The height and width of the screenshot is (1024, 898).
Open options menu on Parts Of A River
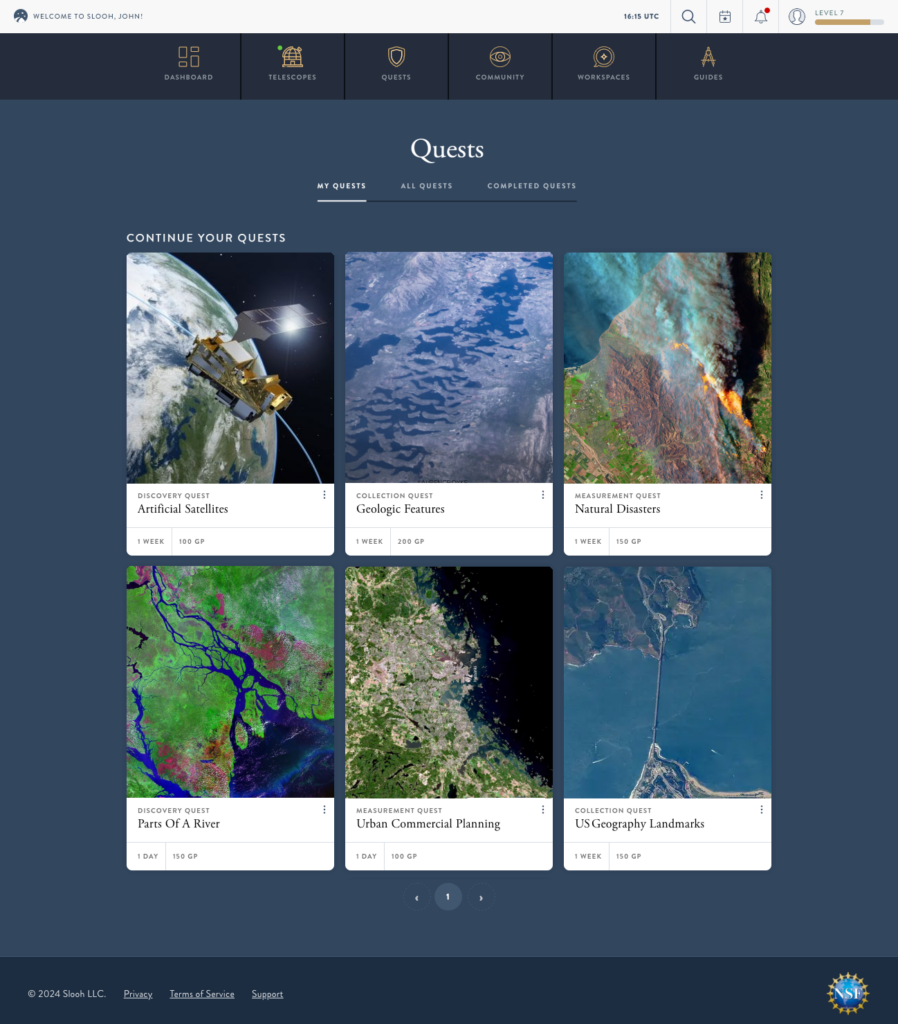(x=324, y=809)
